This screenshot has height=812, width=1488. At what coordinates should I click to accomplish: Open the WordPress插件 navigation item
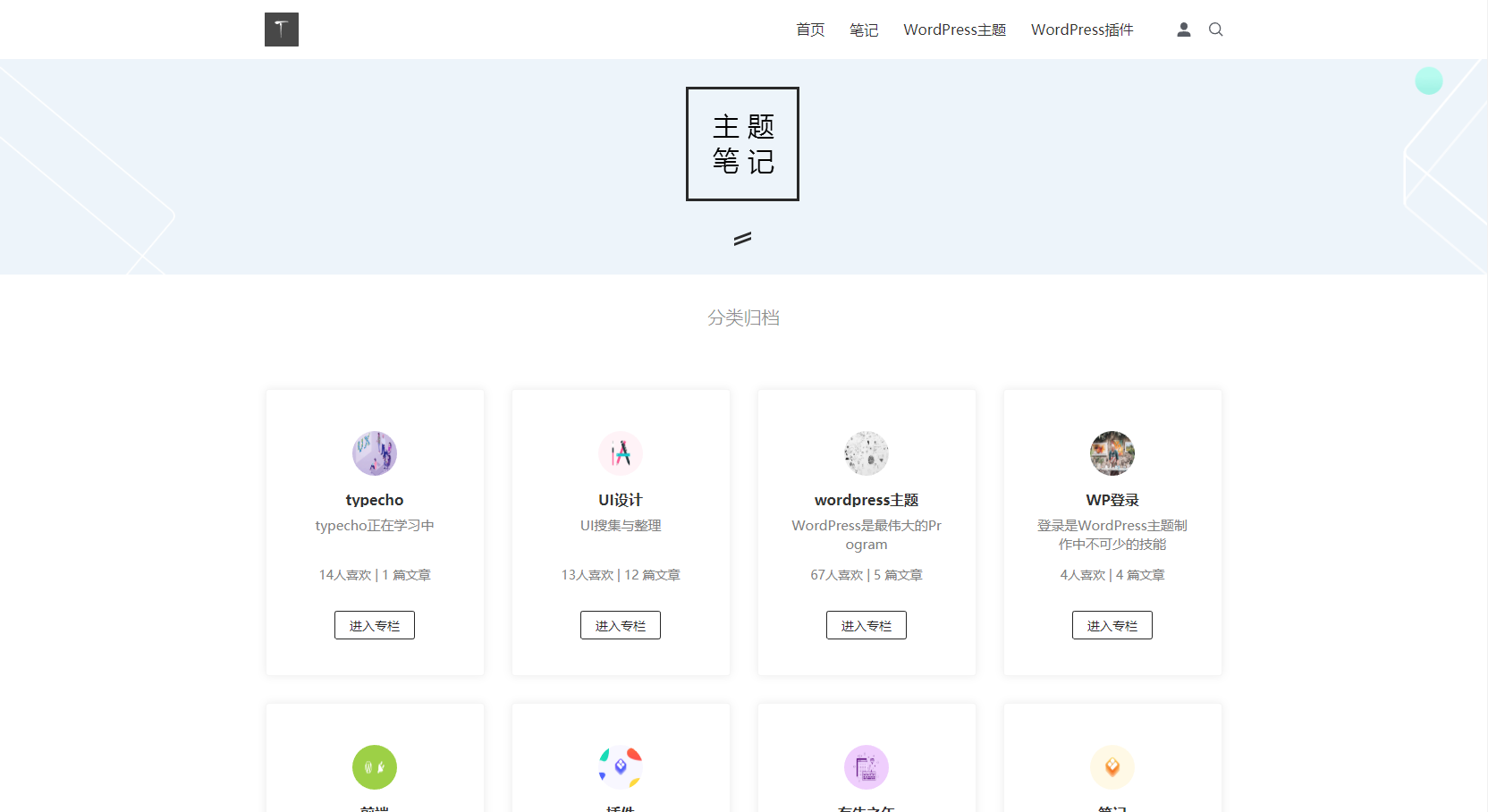pyautogui.click(x=1082, y=30)
